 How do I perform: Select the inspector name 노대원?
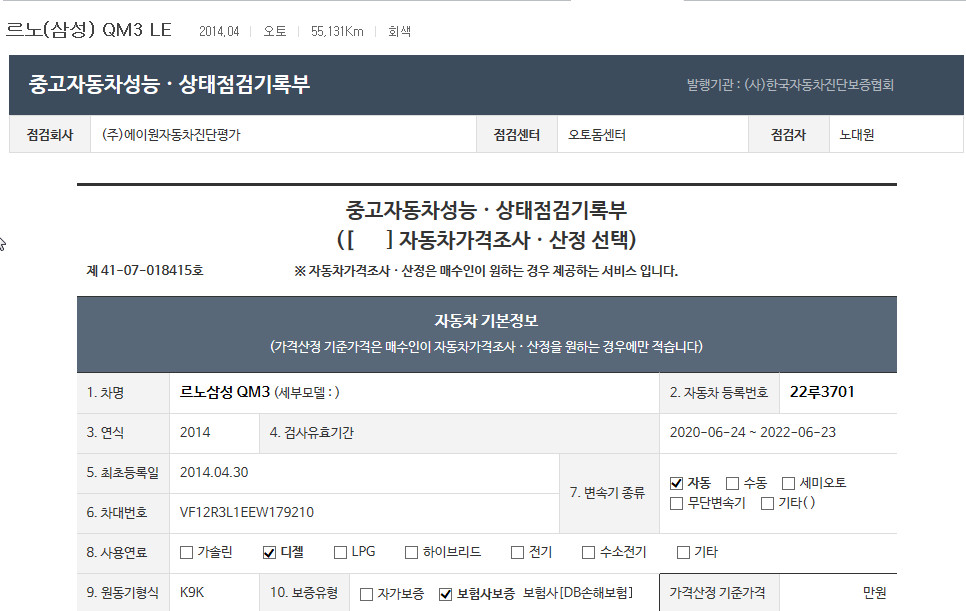pyautogui.click(x=857, y=134)
